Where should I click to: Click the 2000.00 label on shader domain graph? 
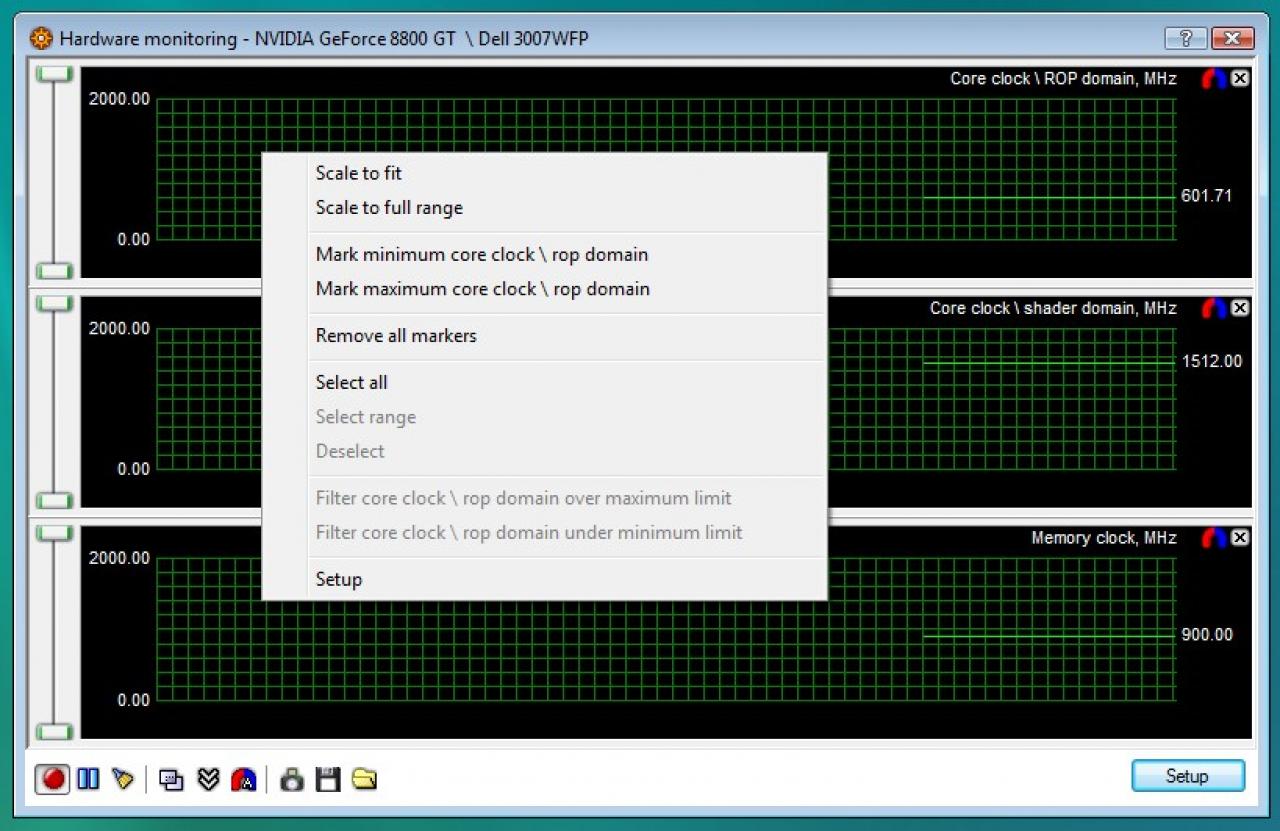(119, 329)
